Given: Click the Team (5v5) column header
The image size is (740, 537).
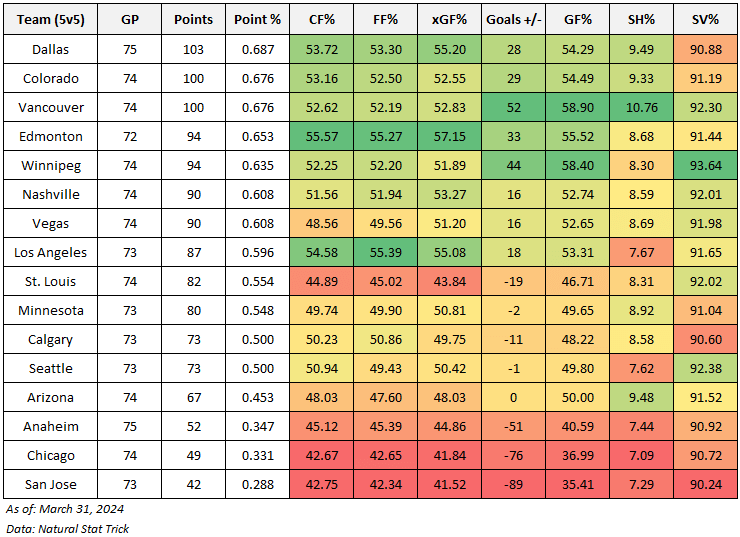Looking at the screenshot, I should coord(51,20).
